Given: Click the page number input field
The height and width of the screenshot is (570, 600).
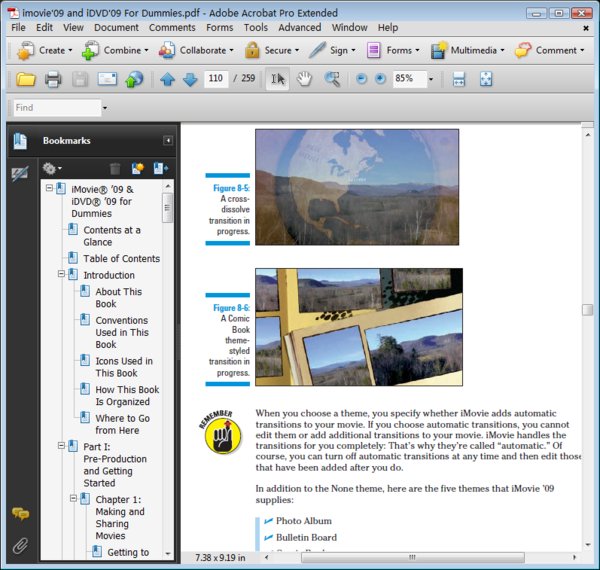Looking at the screenshot, I should coord(215,79).
